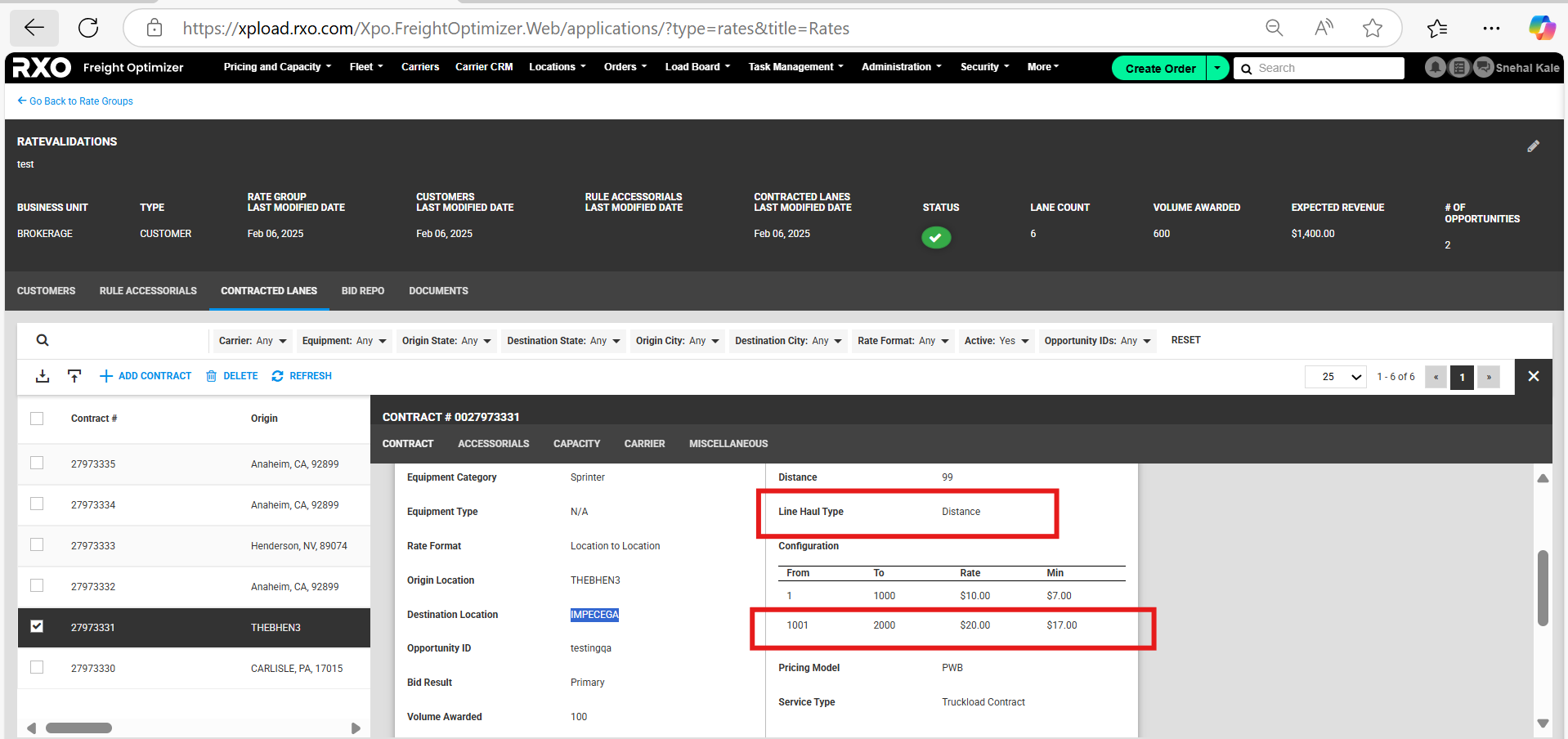The image size is (1568, 739).
Task: Open the Carrier filter dropdown
Action: tap(253, 341)
